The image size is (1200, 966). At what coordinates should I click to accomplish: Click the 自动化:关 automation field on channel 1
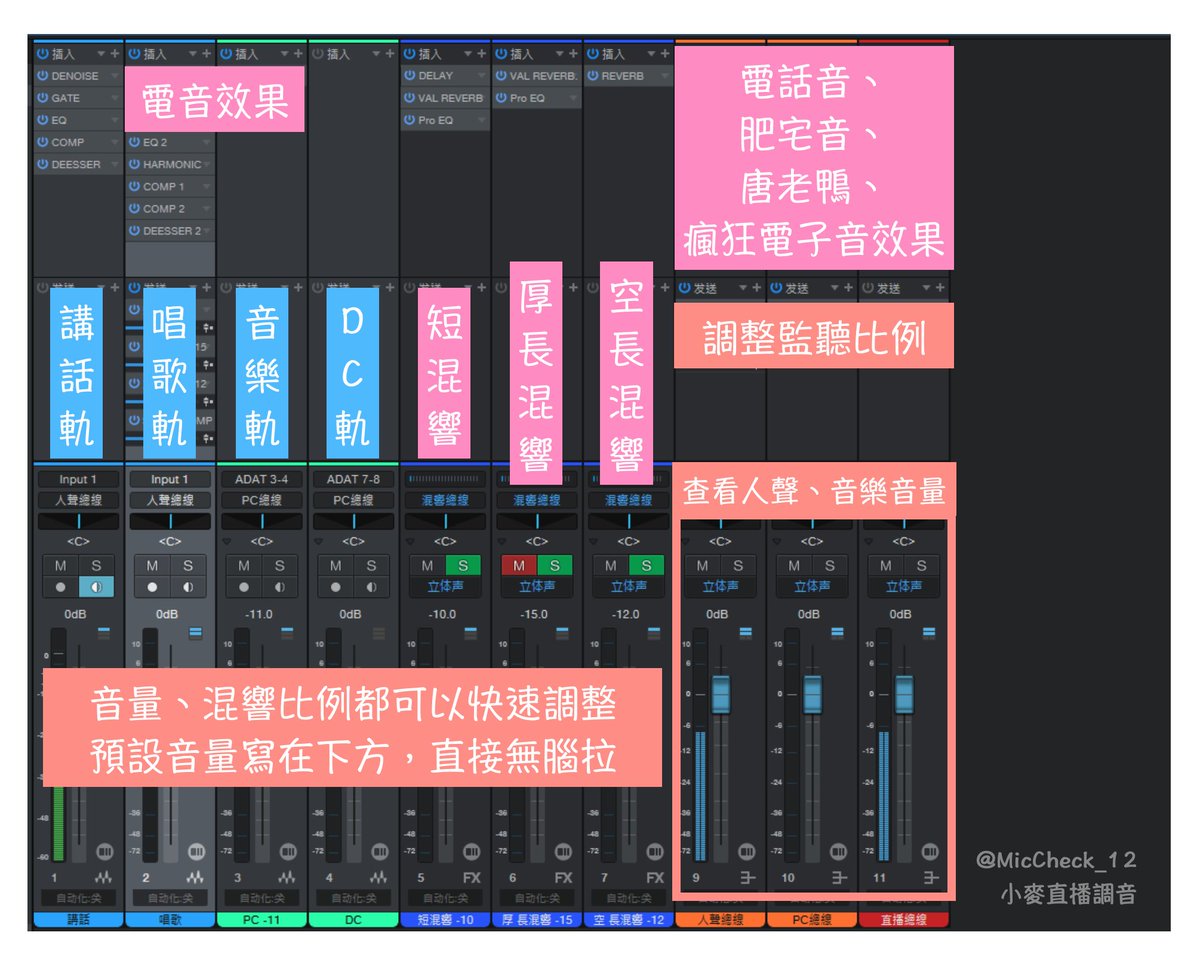tap(78, 898)
